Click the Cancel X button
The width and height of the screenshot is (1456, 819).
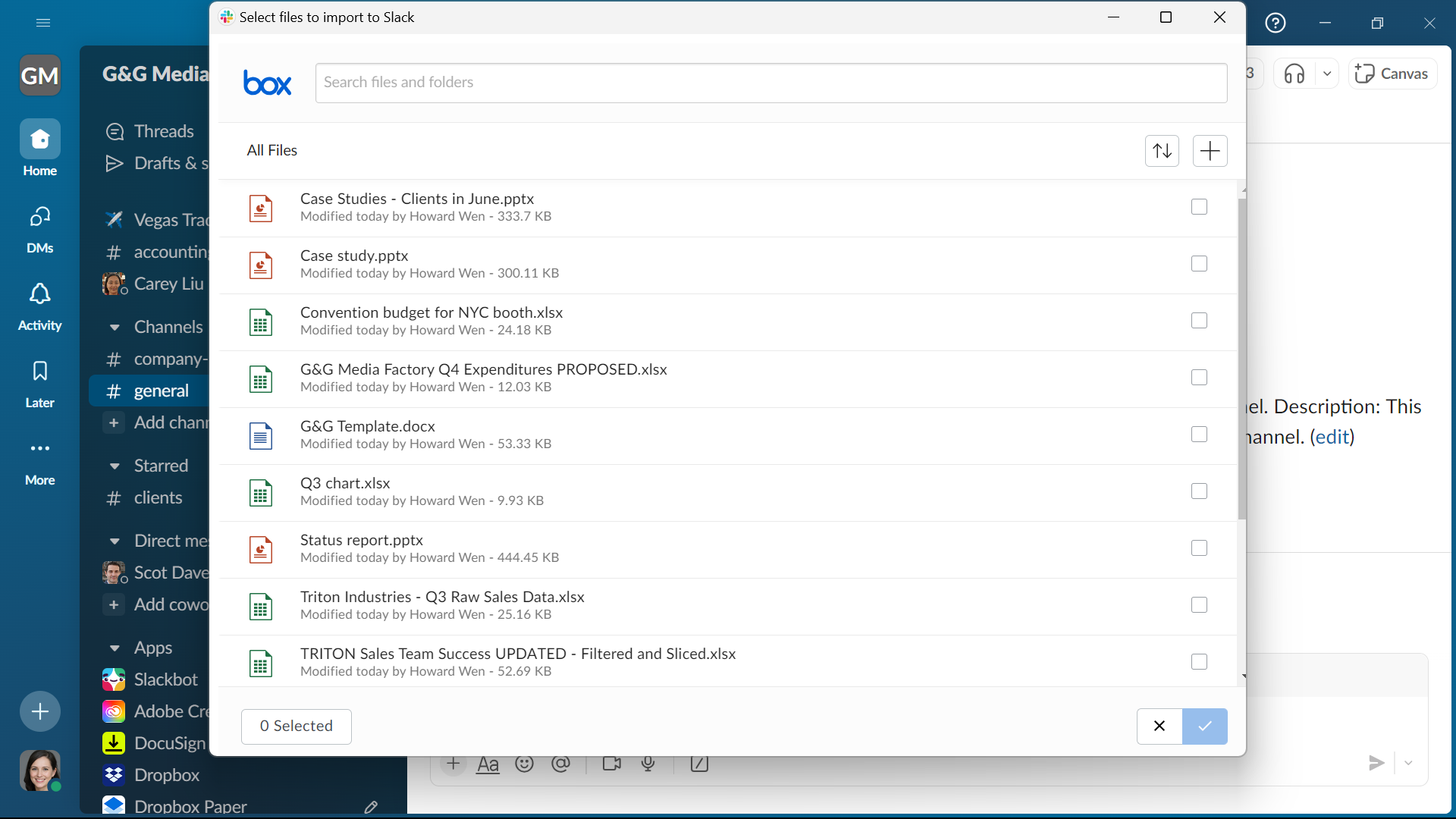[1158, 726]
